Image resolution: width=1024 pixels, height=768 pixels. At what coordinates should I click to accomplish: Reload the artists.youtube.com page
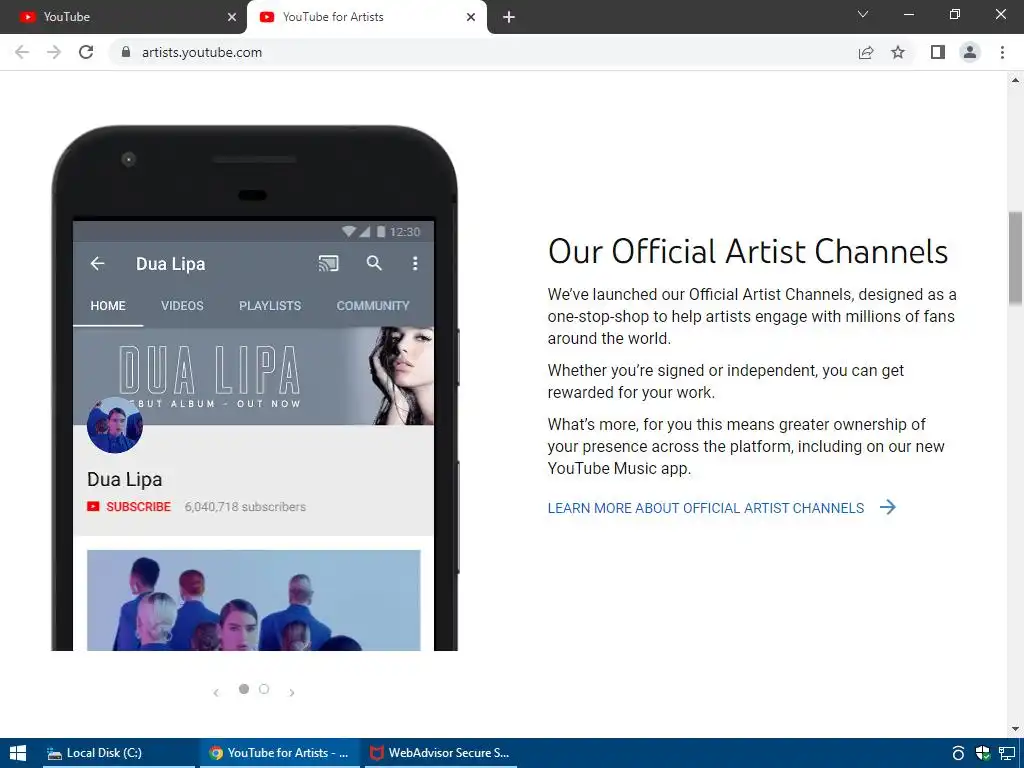(x=86, y=52)
